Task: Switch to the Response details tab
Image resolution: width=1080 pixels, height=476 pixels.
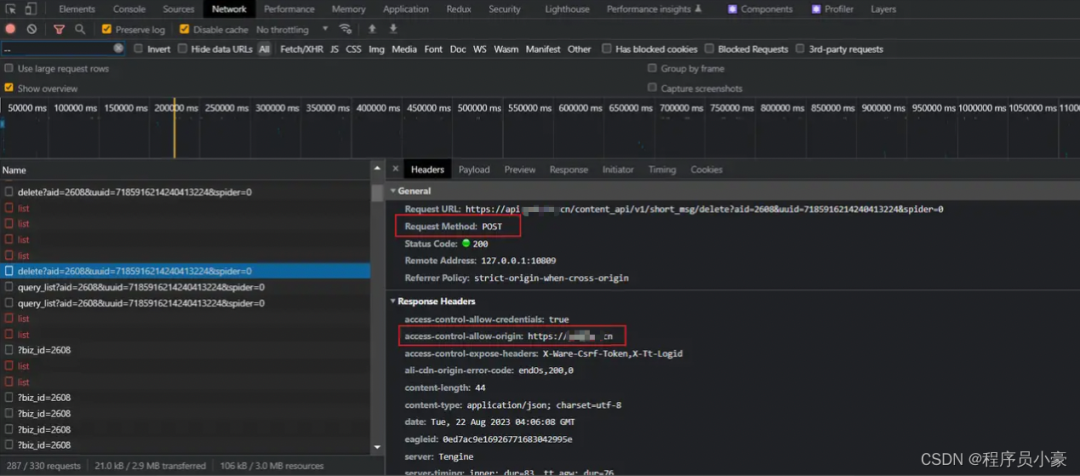Action: tap(569, 169)
